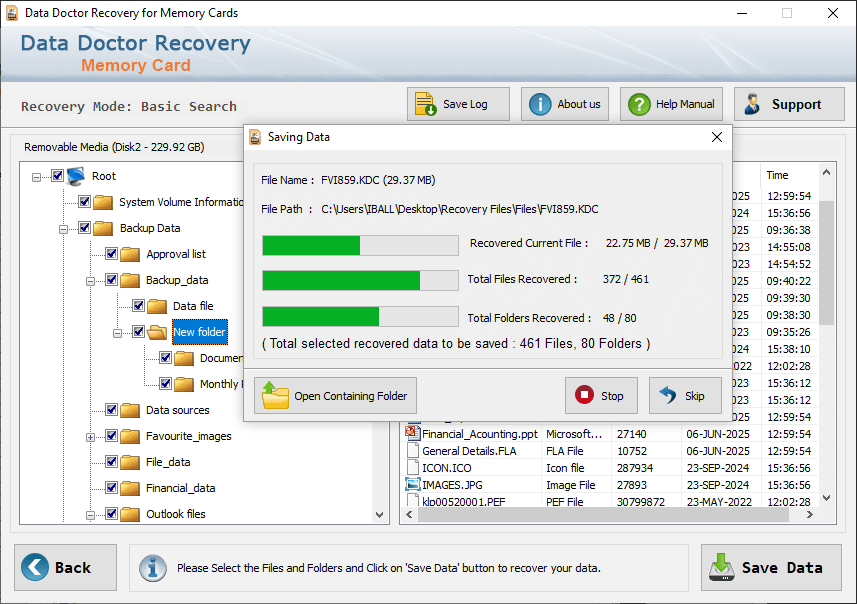Click the Time column header
Image resolution: width=857 pixels, height=604 pixels.
787,175
